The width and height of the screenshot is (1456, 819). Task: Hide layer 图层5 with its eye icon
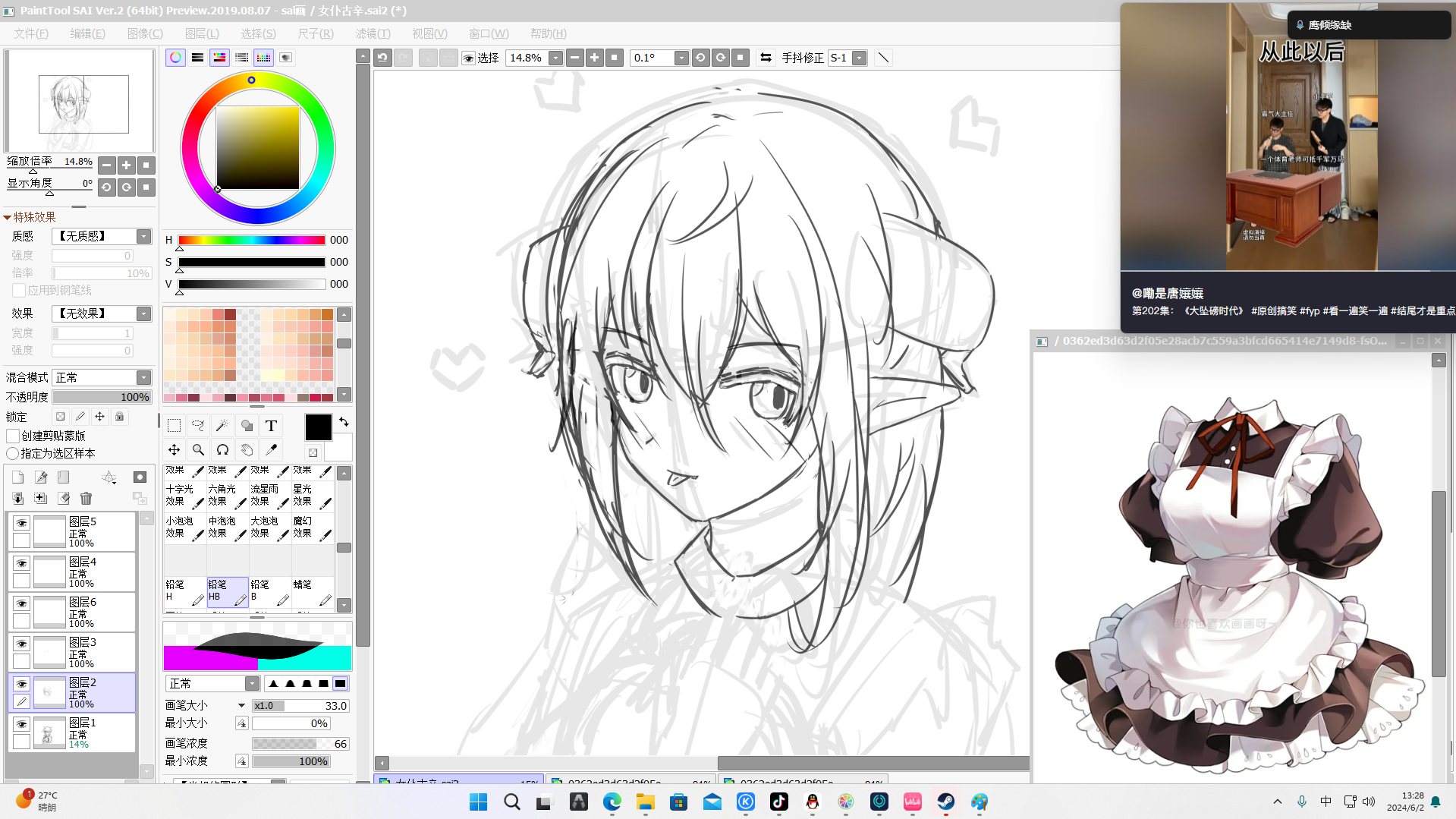pos(21,523)
